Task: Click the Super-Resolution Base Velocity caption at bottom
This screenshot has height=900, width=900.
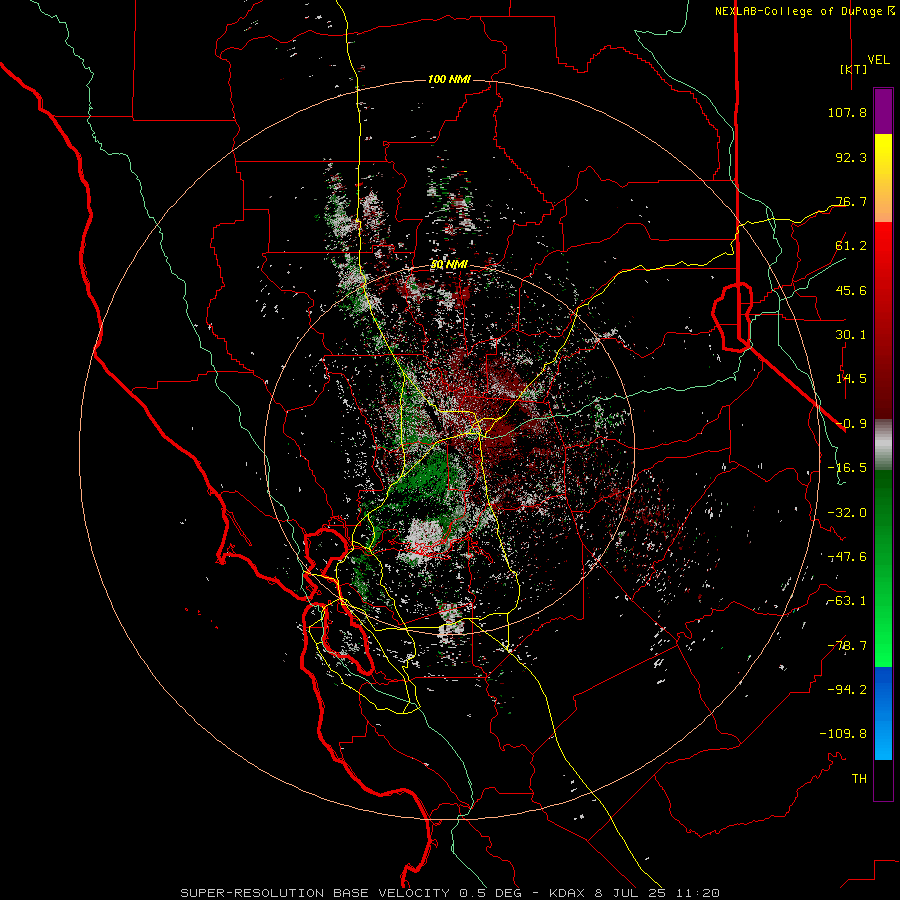Action: click(x=450, y=893)
